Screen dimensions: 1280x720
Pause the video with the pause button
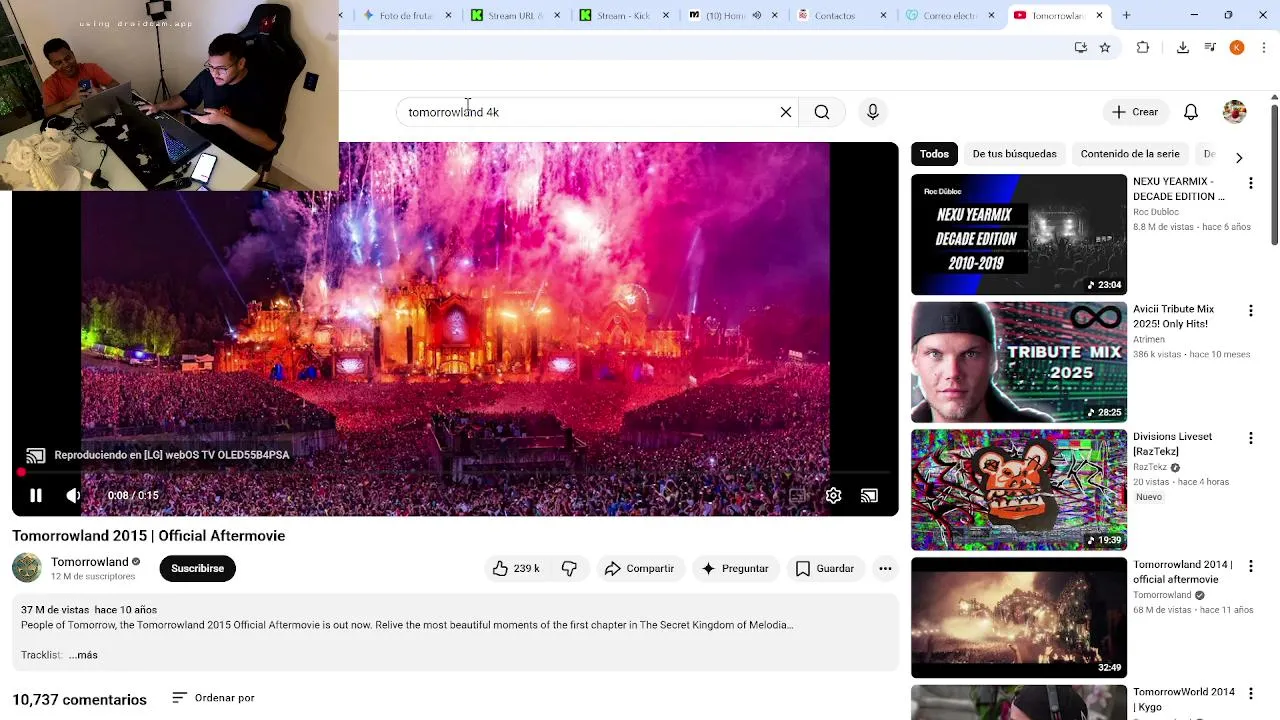coord(36,495)
